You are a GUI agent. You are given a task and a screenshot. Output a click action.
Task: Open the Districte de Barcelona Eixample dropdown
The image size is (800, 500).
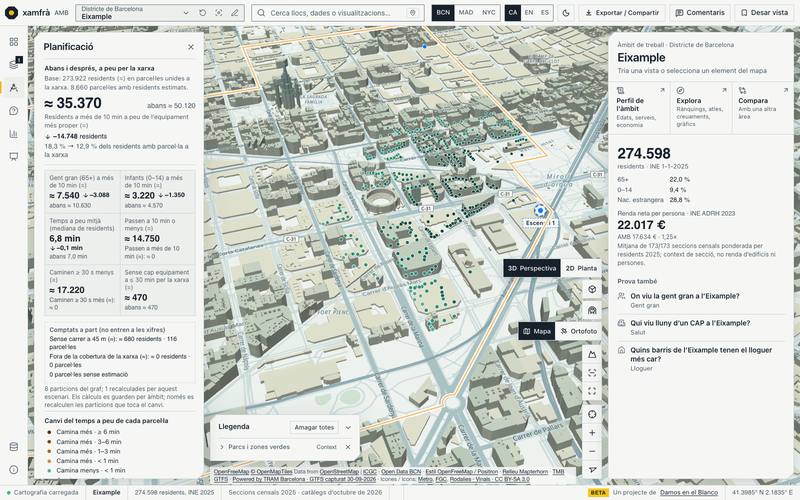pyautogui.click(x=135, y=13)
